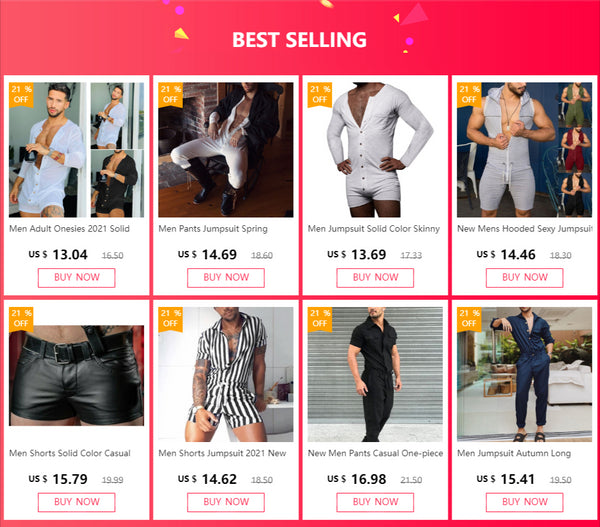Select the black leather shorts product image
This screenshot has height=527, width=600.
[x=76, y=374]
